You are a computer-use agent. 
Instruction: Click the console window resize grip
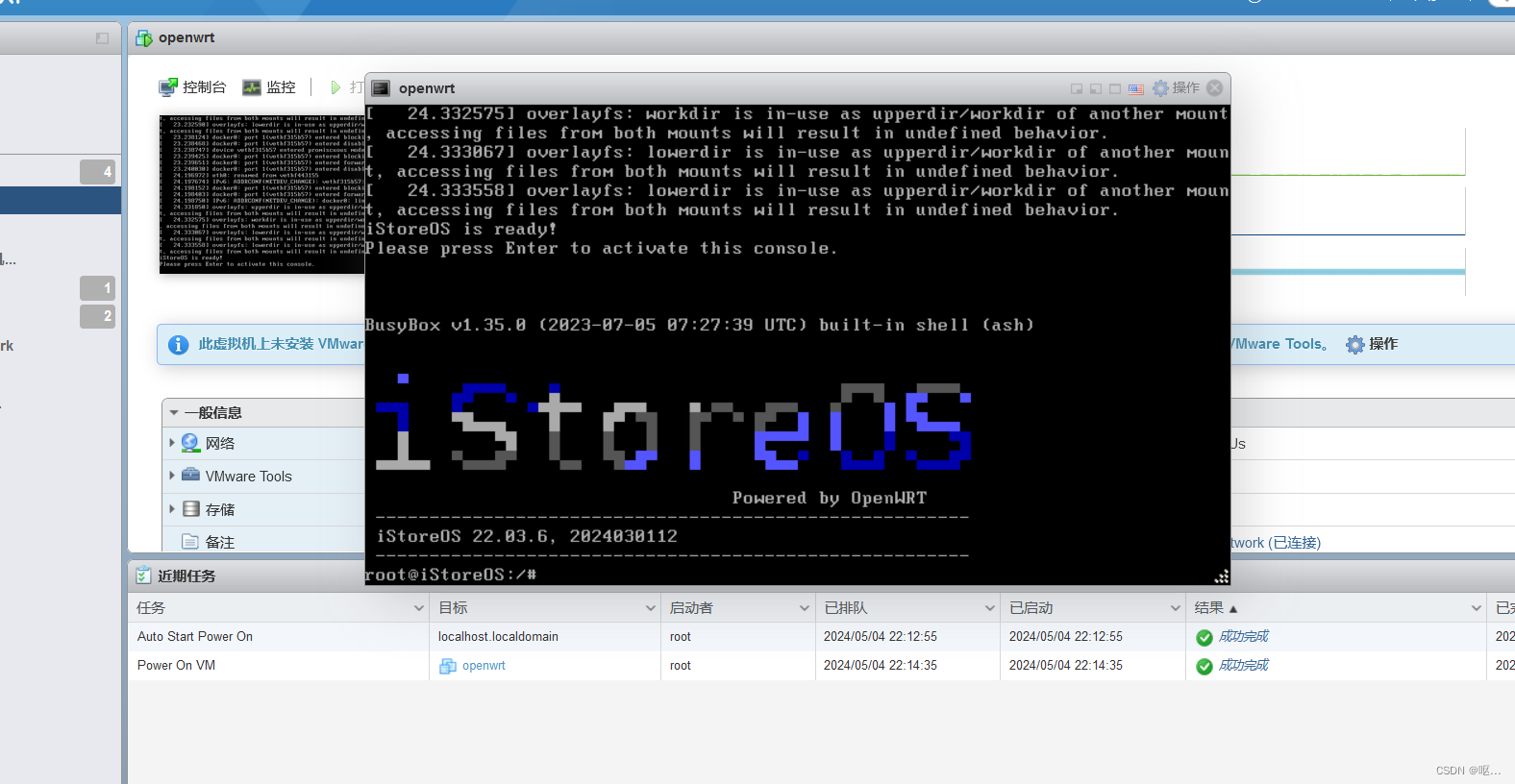1222,576
